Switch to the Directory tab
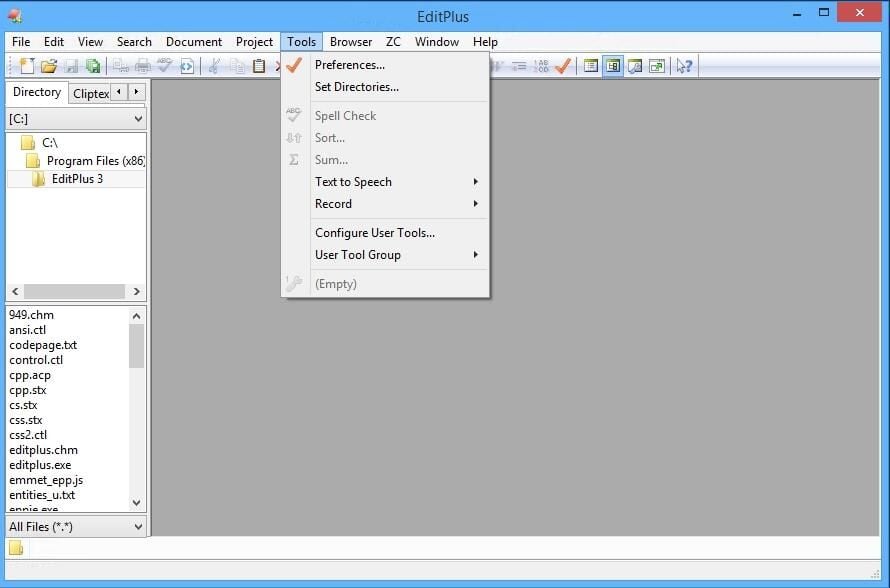The image size is (890, 588). [x=37, y=92]
